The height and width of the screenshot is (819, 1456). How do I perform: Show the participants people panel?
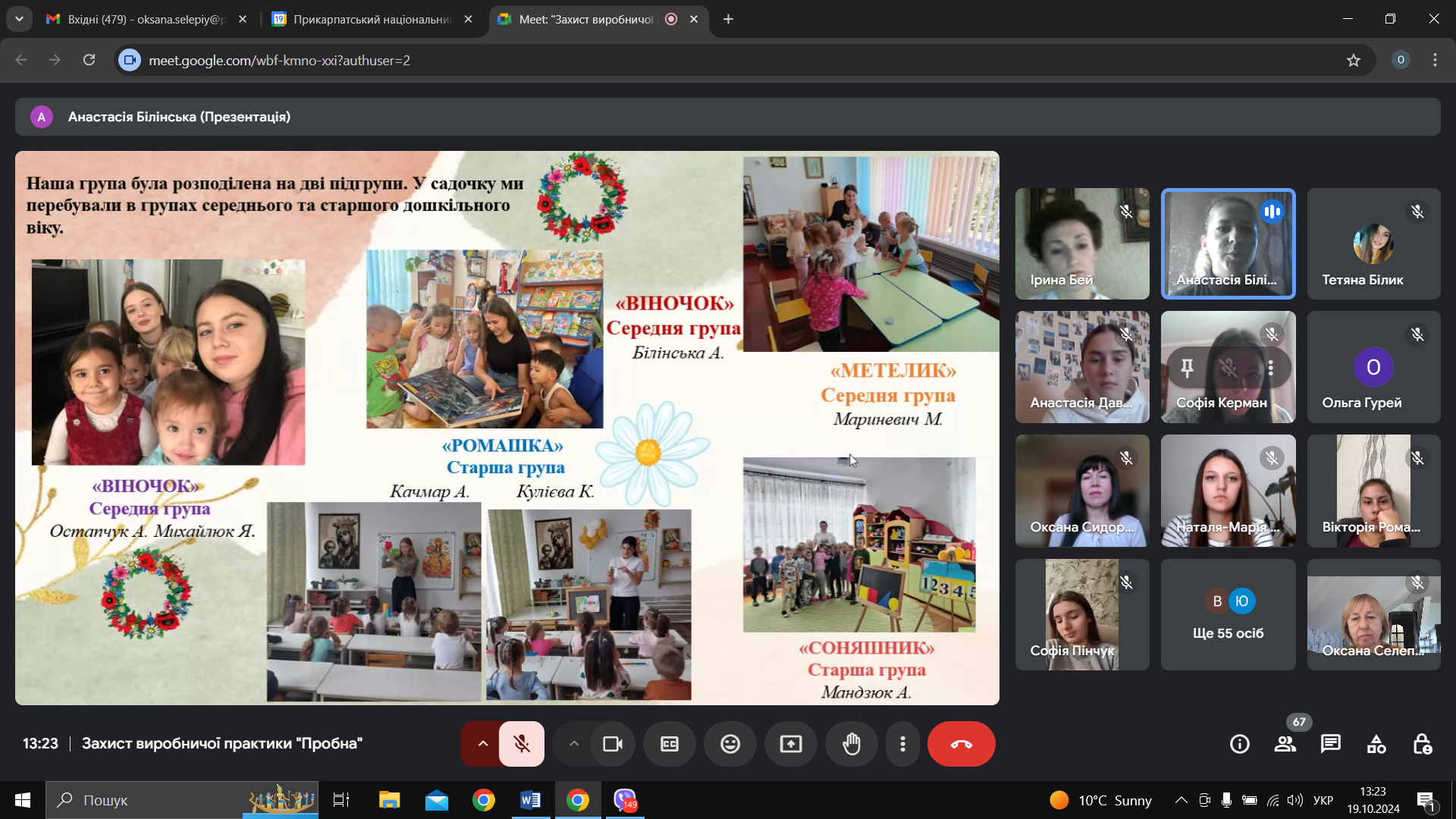1285,744
